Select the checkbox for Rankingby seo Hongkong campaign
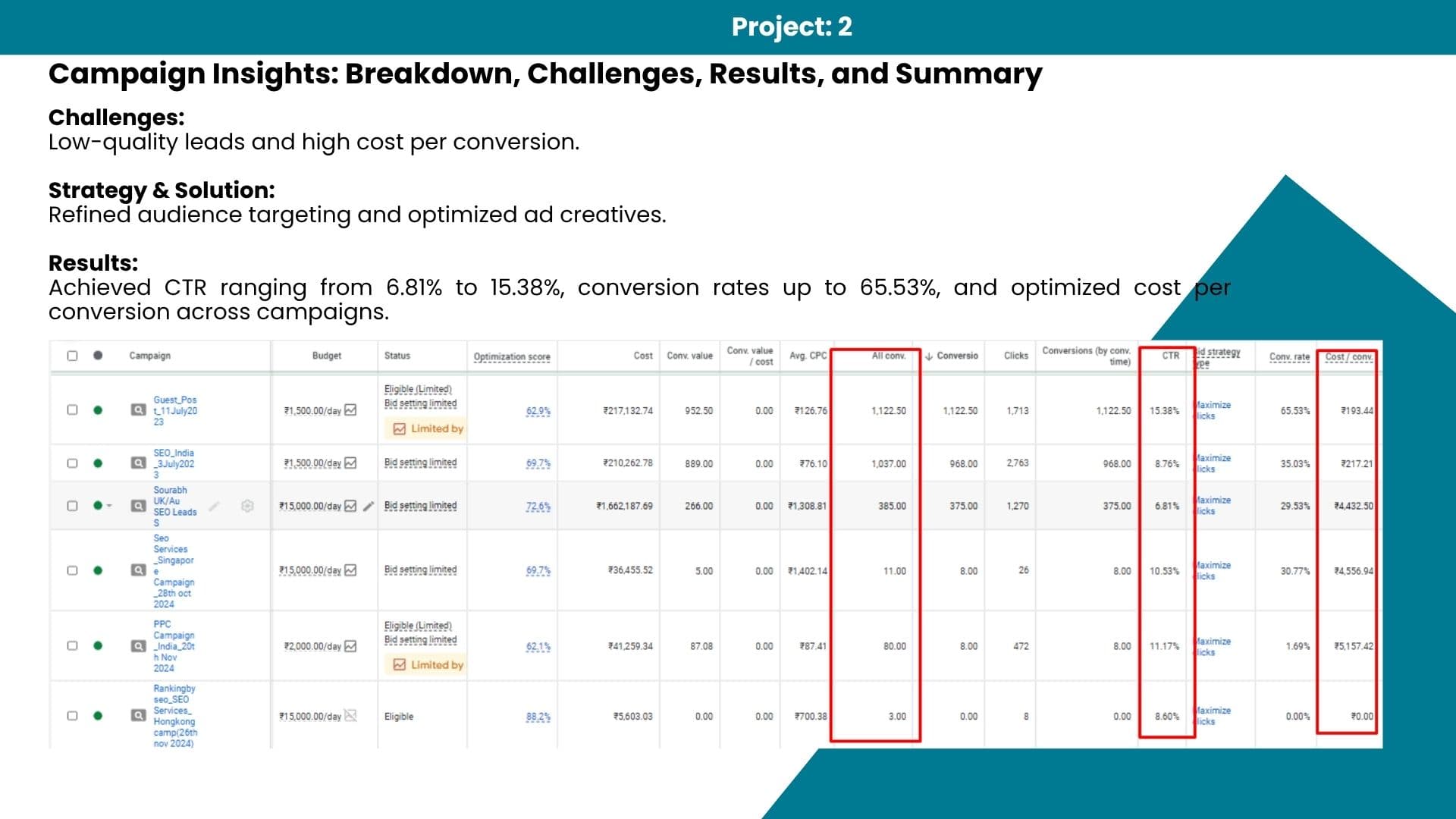This screenshot has width=1456, height=819. coord(72,716)
